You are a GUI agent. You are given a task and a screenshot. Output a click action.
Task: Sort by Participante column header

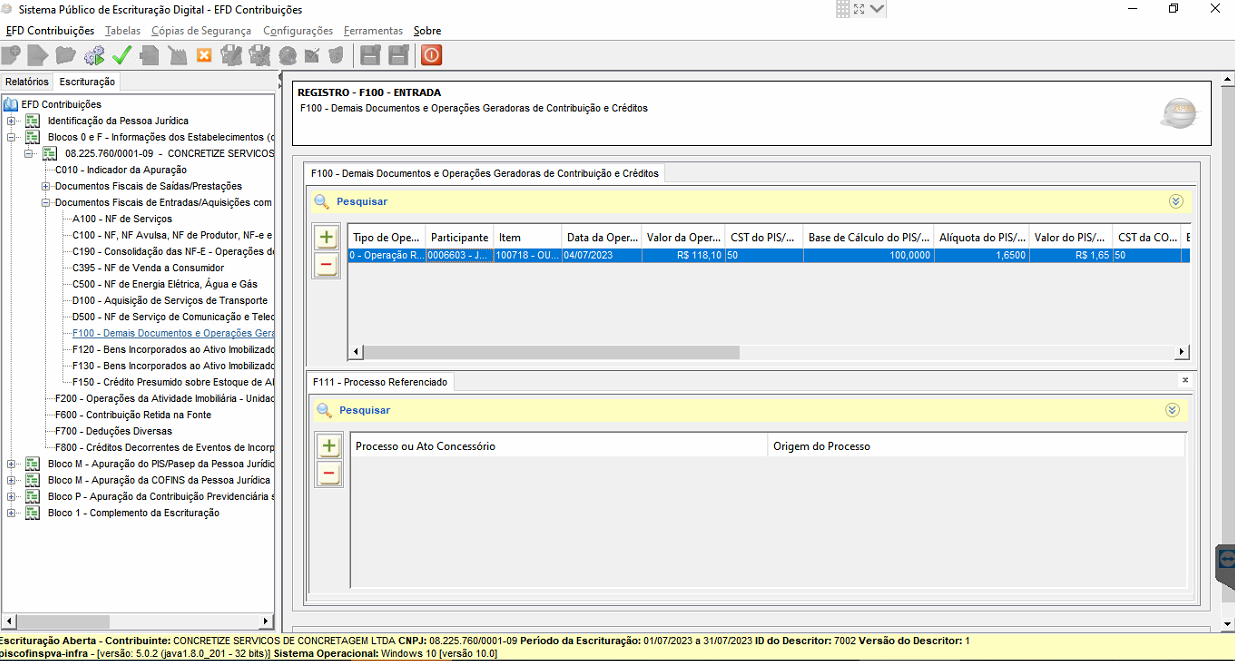pos(459,238)
